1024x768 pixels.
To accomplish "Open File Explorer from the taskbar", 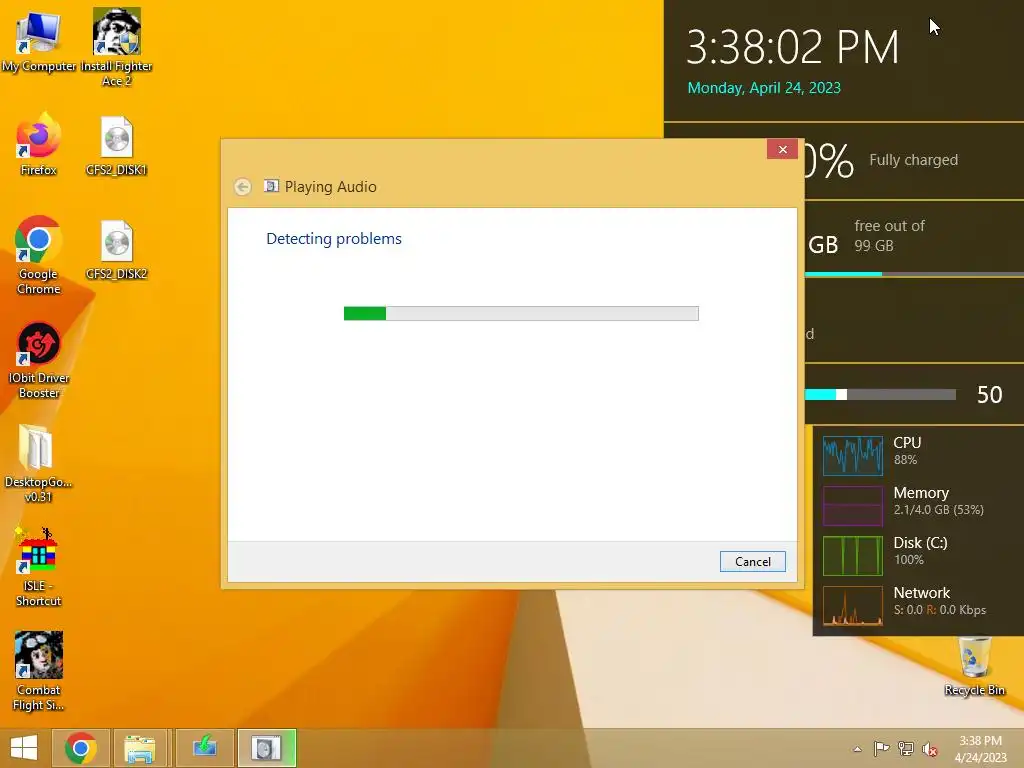I will pyautogui.click(x=140, y=748).
